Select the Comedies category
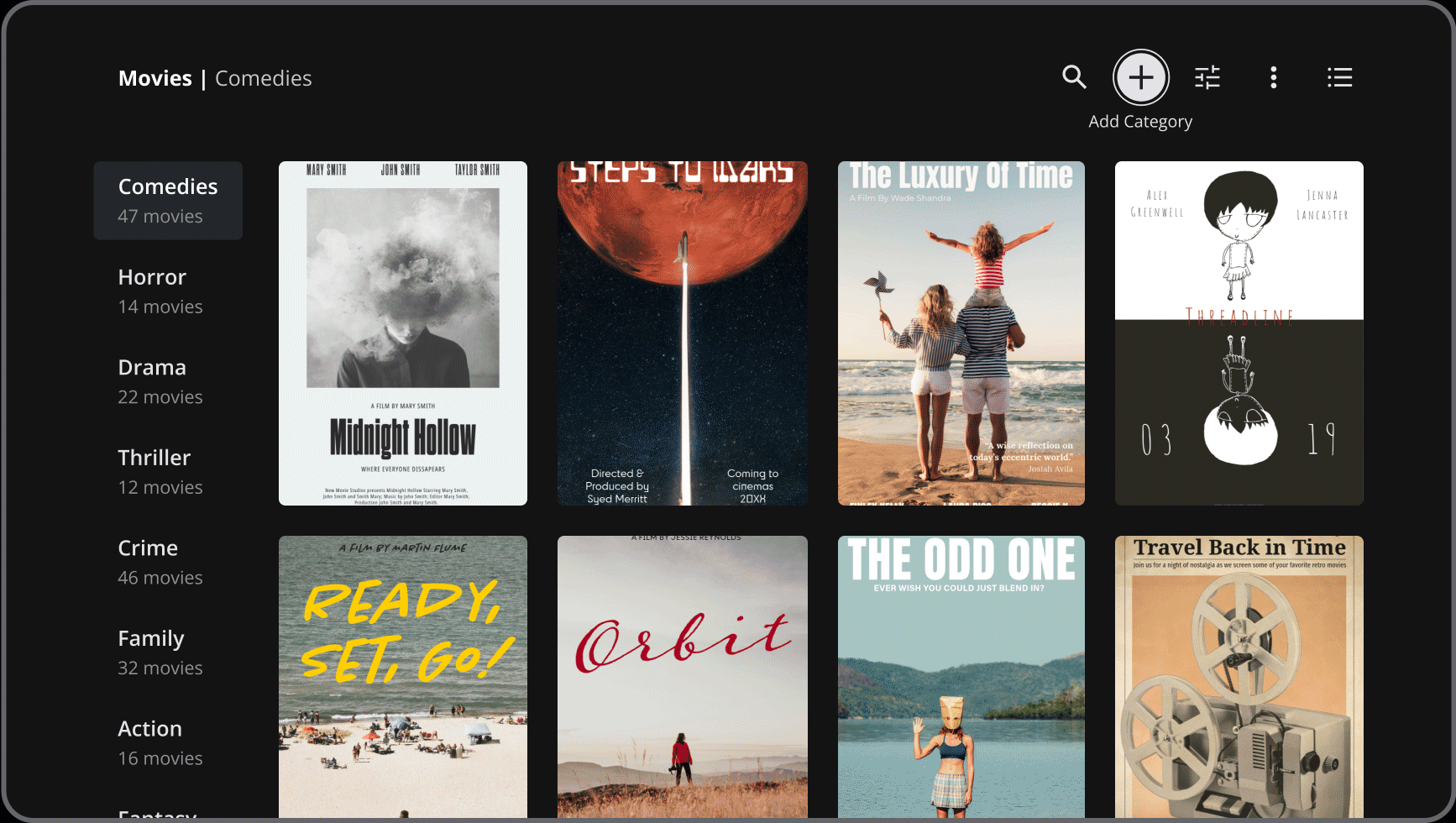 pyautogui.click(x=168, y=201)
